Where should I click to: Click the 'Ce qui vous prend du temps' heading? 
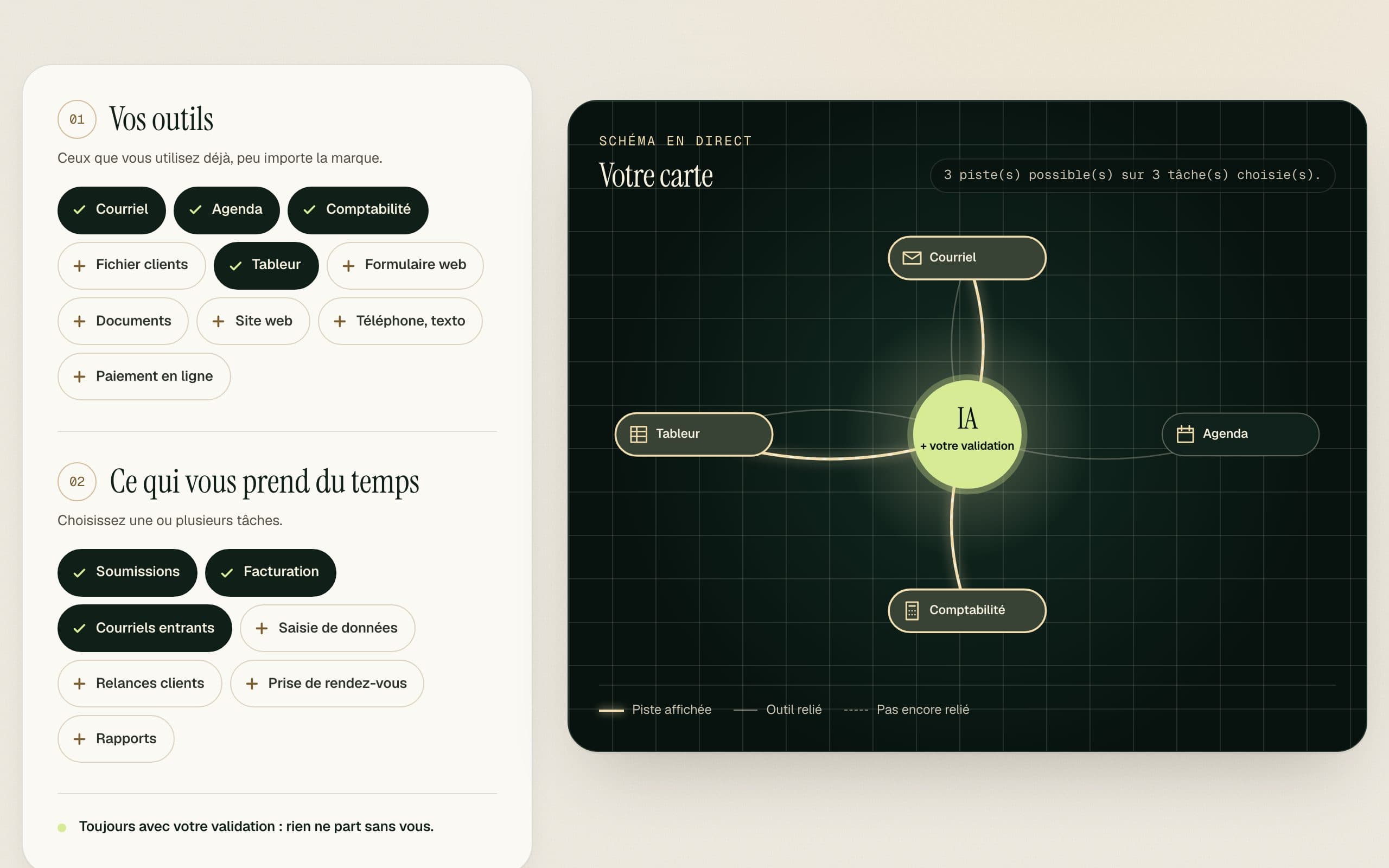pyautogui.click(x=264, y=482)
